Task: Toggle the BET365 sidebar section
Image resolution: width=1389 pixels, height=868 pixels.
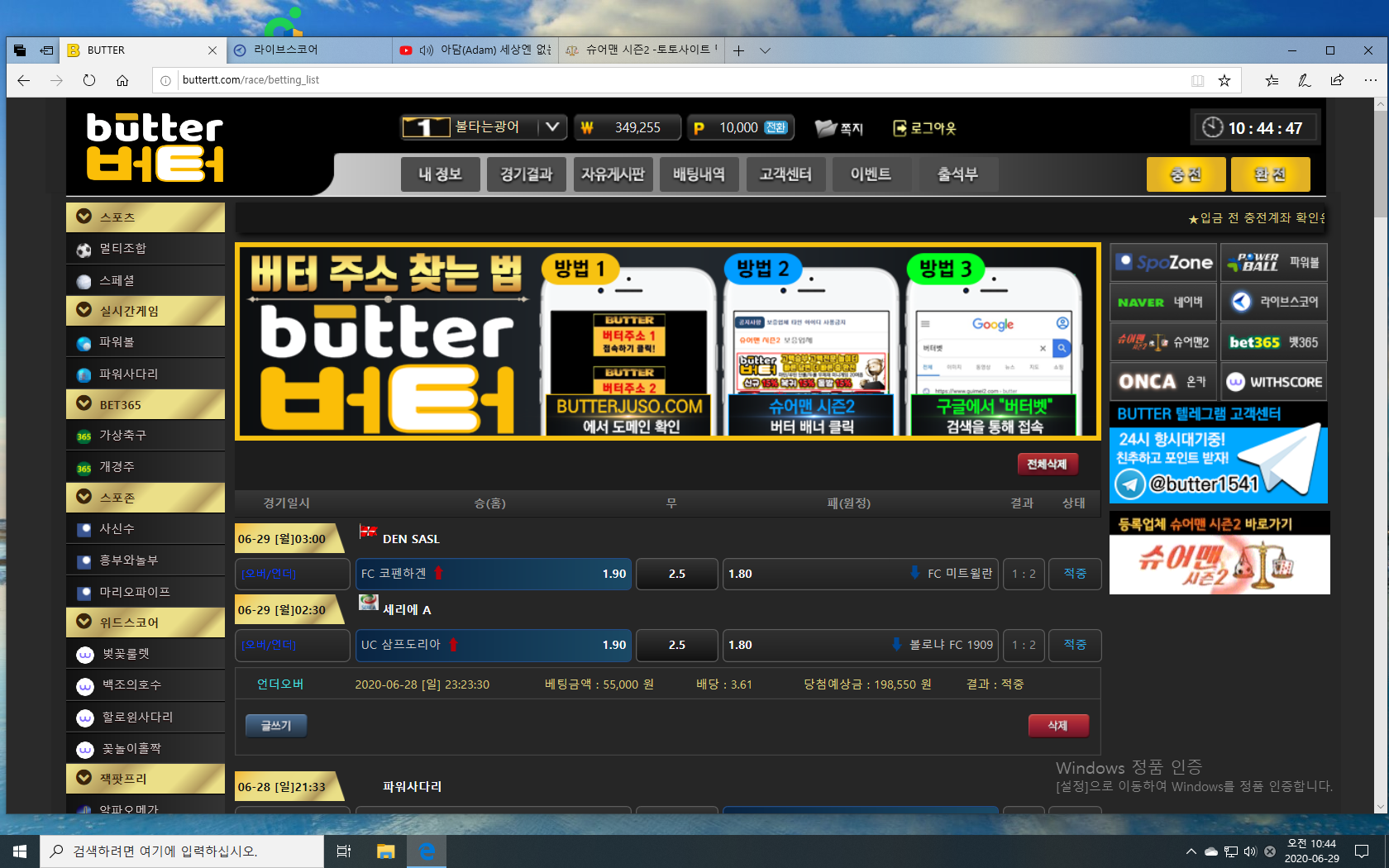Action: (x=84, y=403)
